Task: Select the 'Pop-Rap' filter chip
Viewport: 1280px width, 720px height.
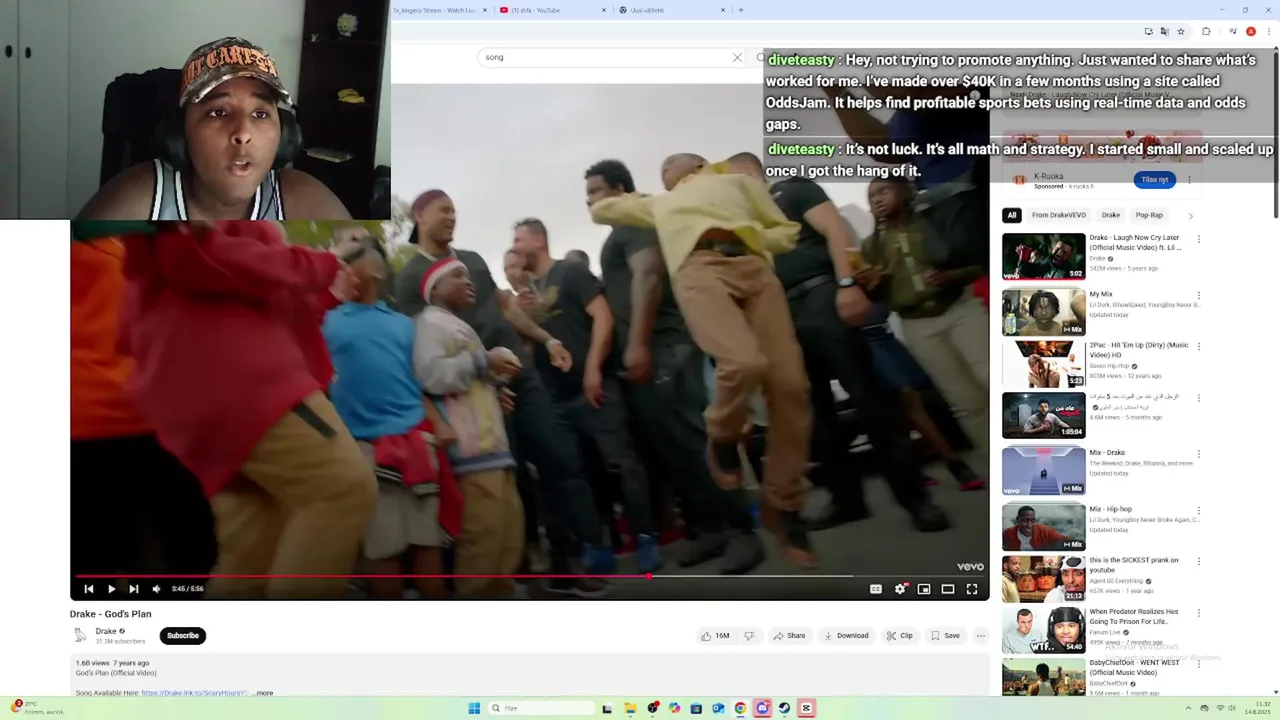Action: coord(1149,215)
